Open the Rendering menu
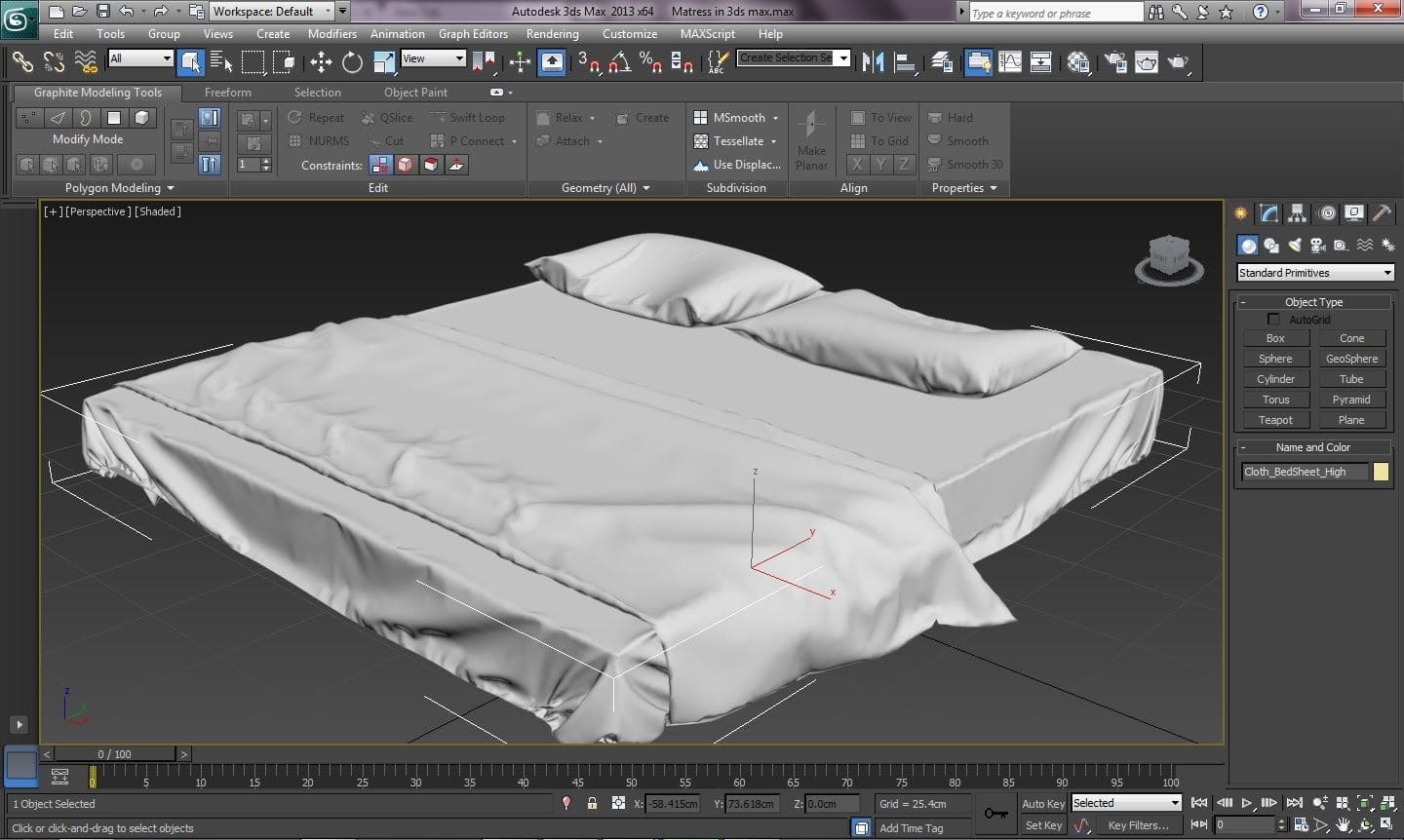Viewport: 1404px width, 840px height. (552, 33)
